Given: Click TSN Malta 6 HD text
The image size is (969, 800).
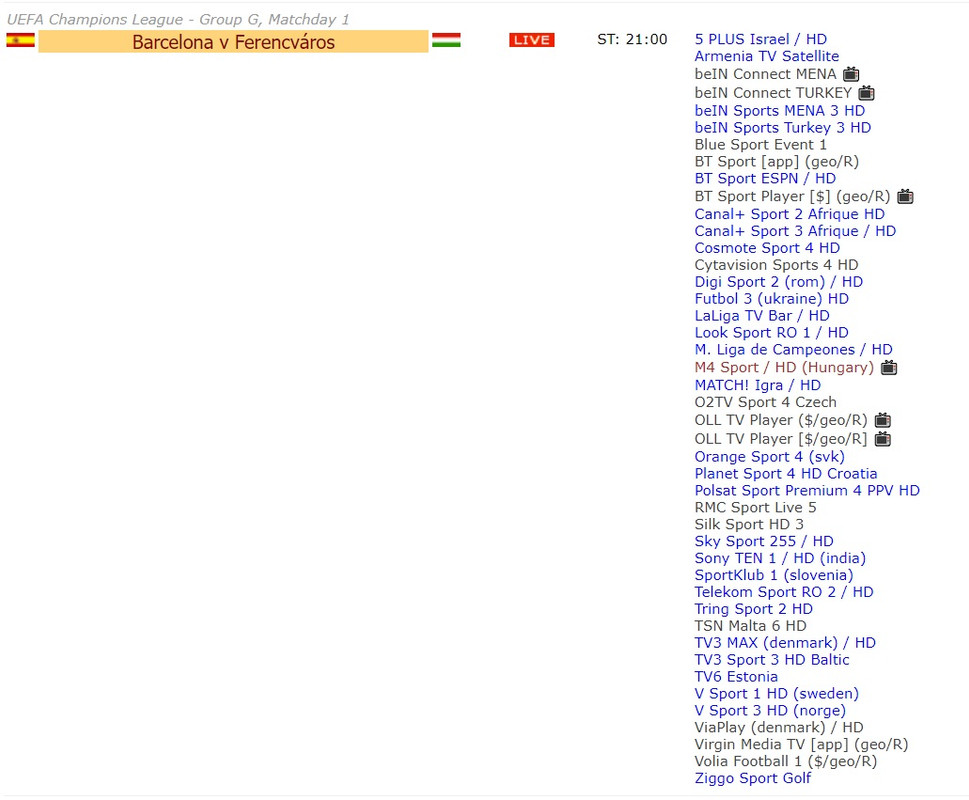Looking at the screenshot, I should 750,626.
